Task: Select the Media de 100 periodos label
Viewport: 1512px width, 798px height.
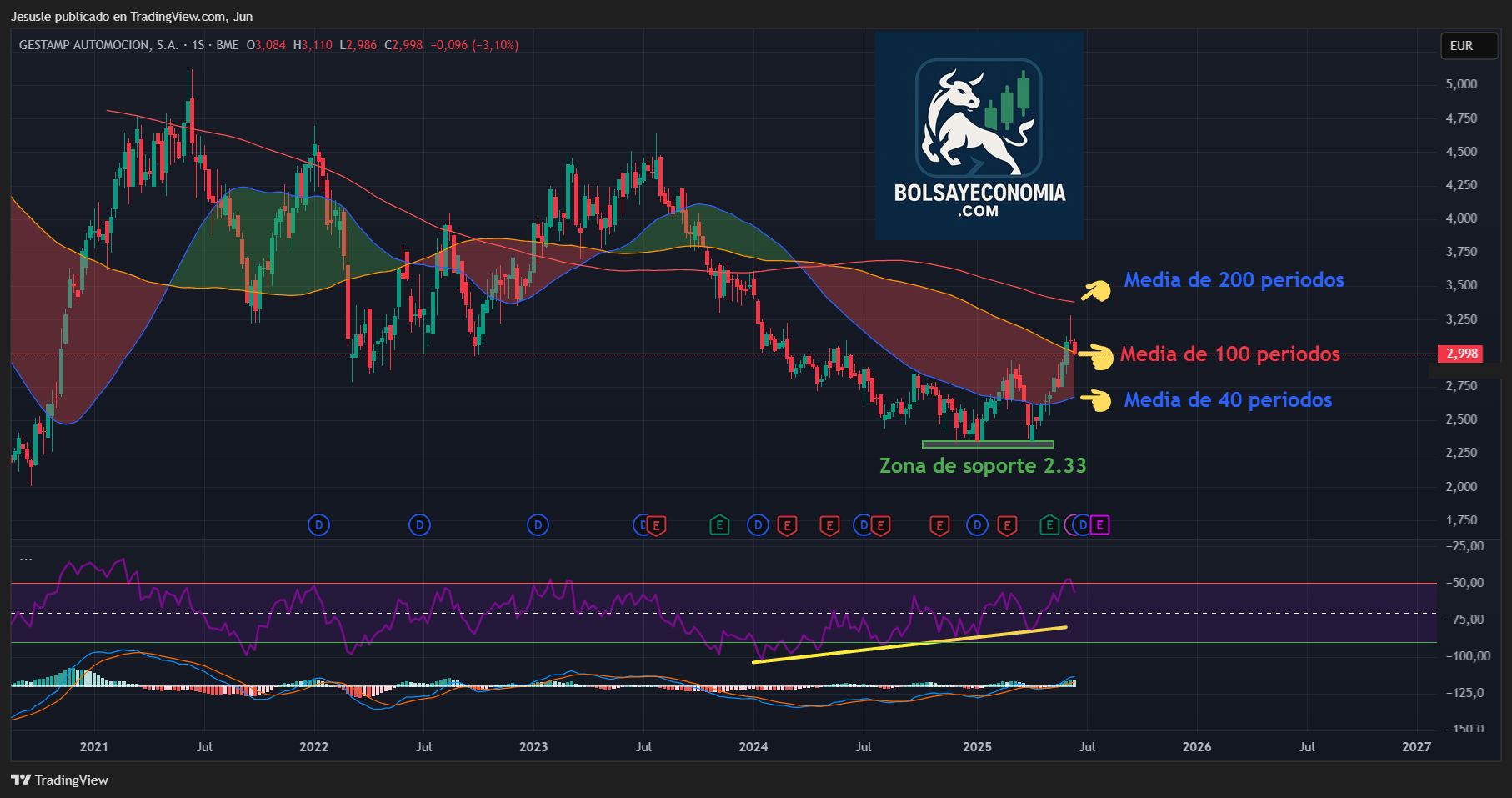Action: click(x=1229, y=354)
